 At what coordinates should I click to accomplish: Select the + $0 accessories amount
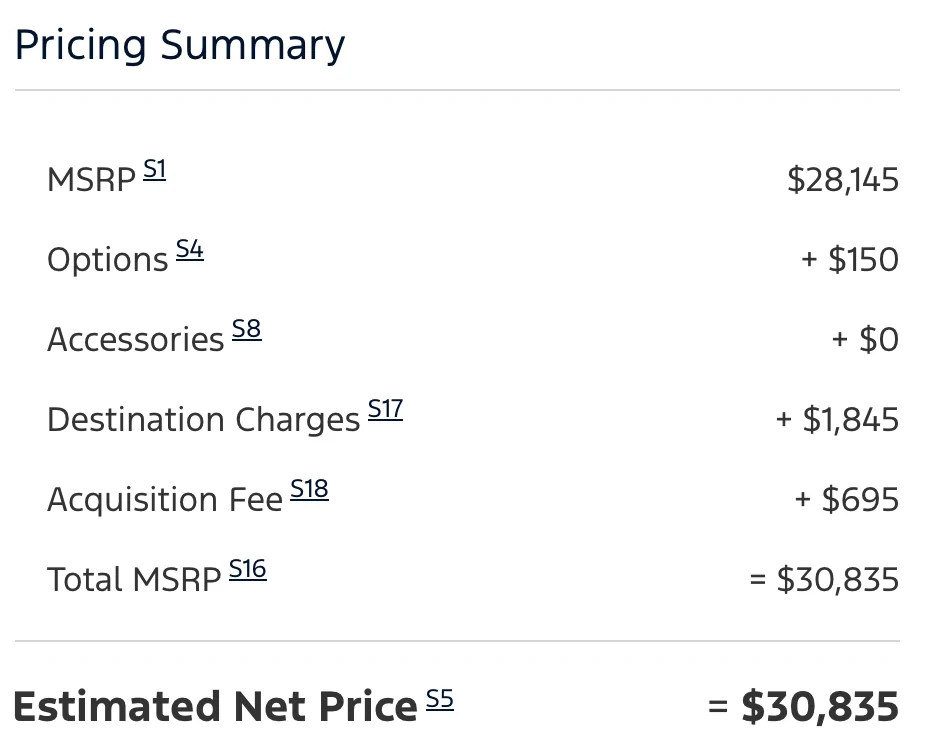(865, 340)
